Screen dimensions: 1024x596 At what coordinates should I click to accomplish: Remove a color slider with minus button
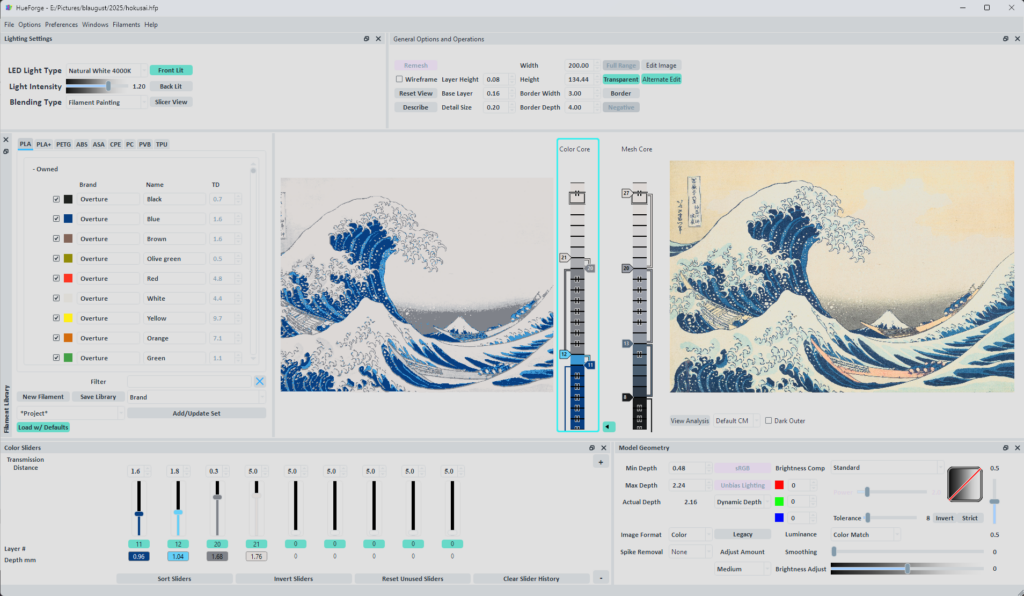tap(601, 578)
